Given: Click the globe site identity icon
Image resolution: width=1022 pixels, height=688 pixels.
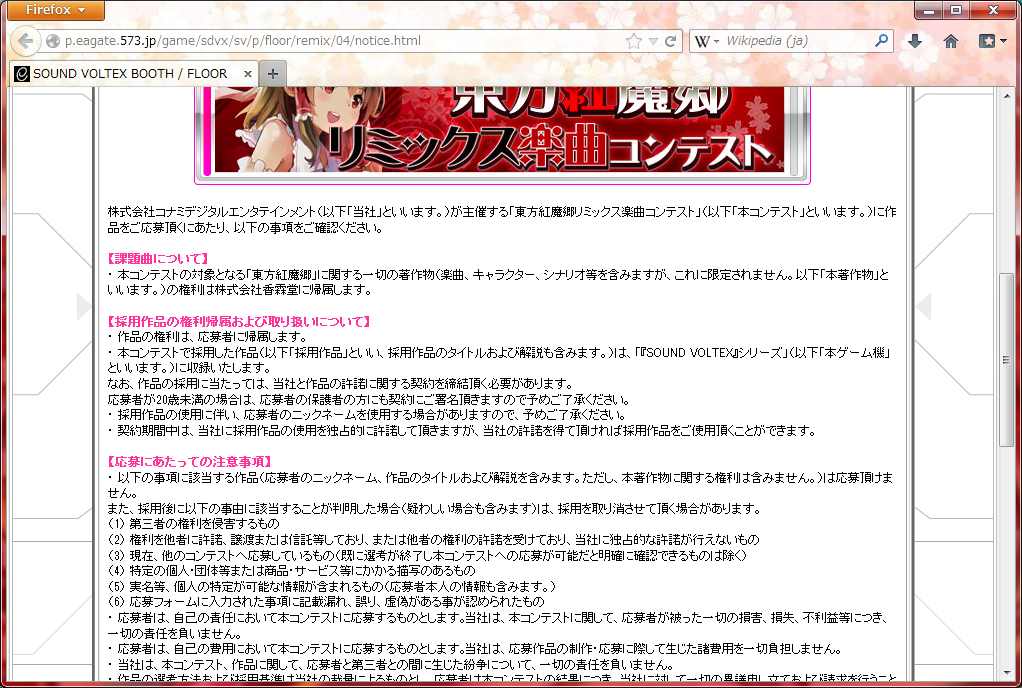Looking at the screenshot, I should (x=53, y=42).
